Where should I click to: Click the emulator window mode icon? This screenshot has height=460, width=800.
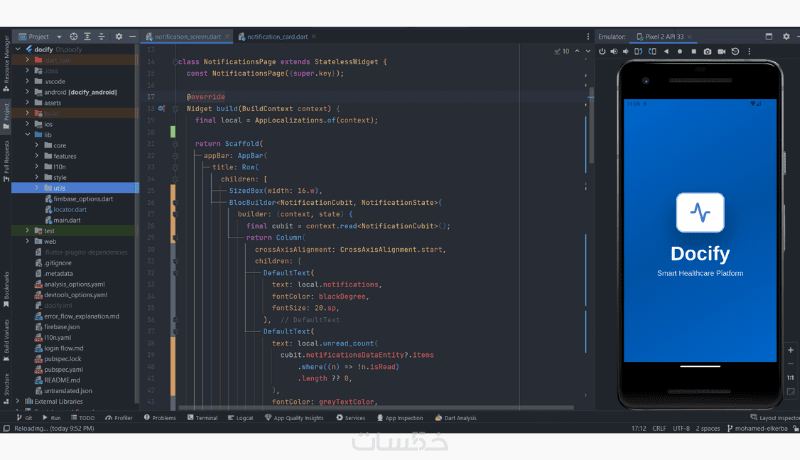coord(769,37)
